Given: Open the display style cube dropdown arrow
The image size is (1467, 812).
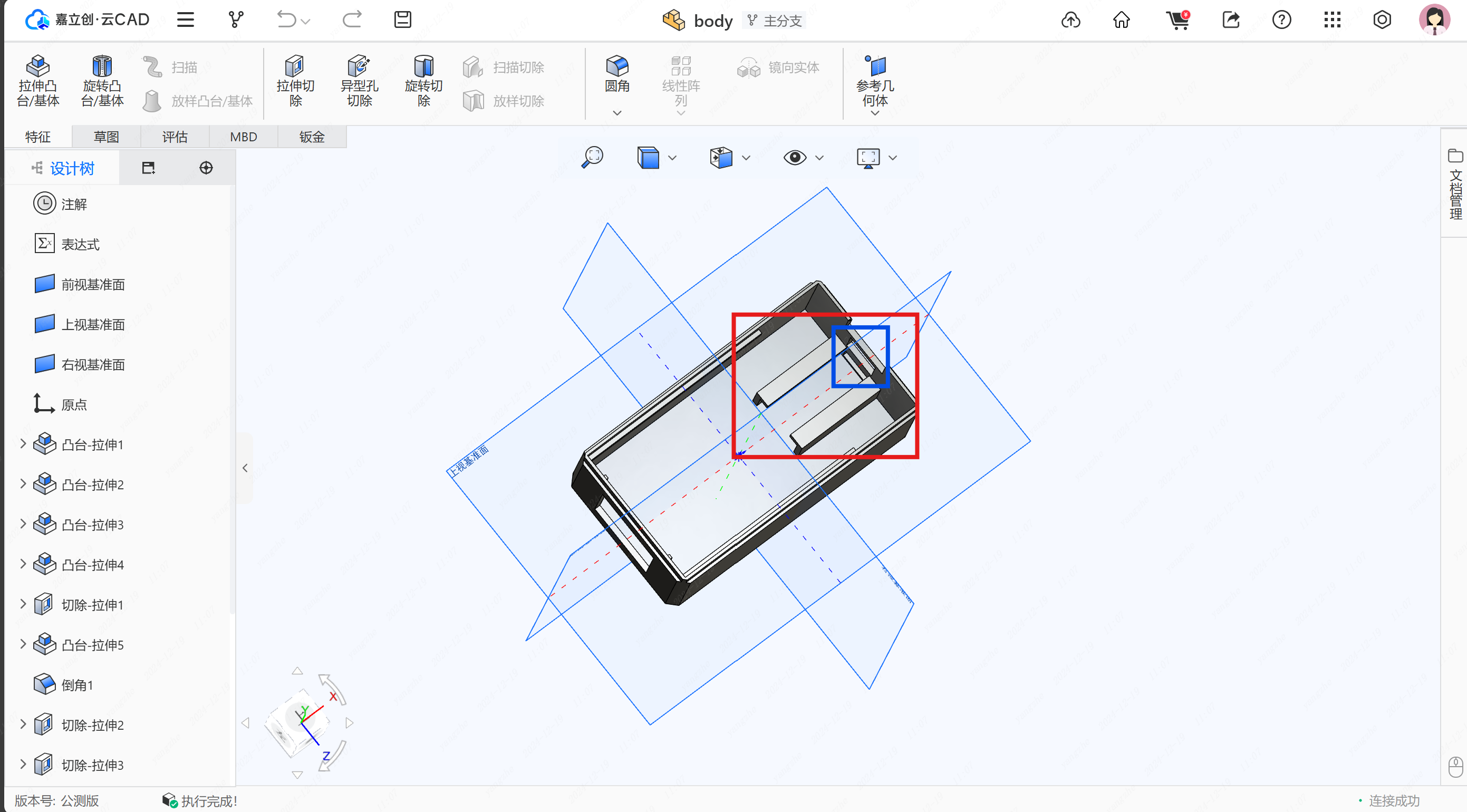Looking at the screenshot, I should point(672,158).
